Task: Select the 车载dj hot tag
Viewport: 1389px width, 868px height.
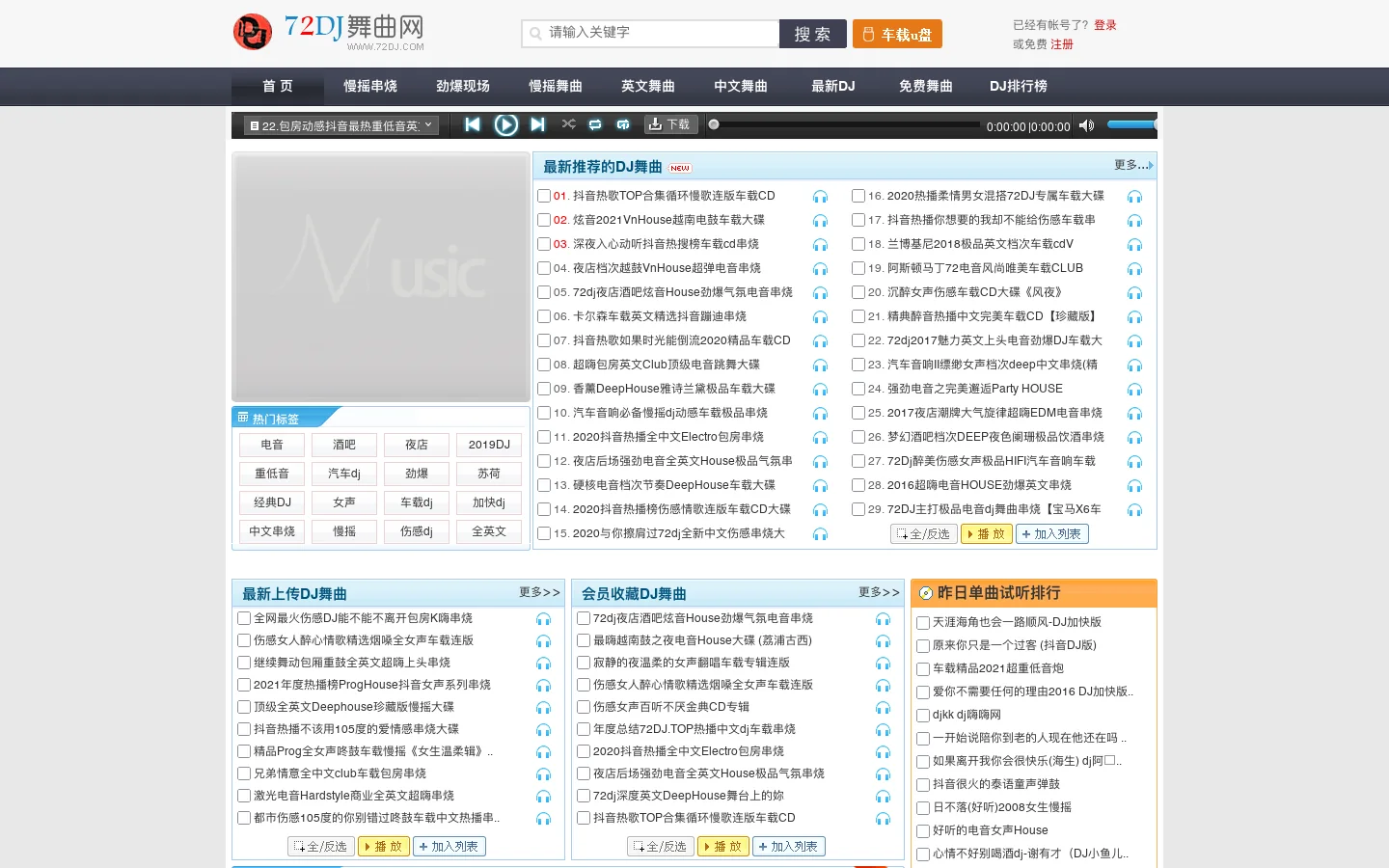Action: click(417, 502)
